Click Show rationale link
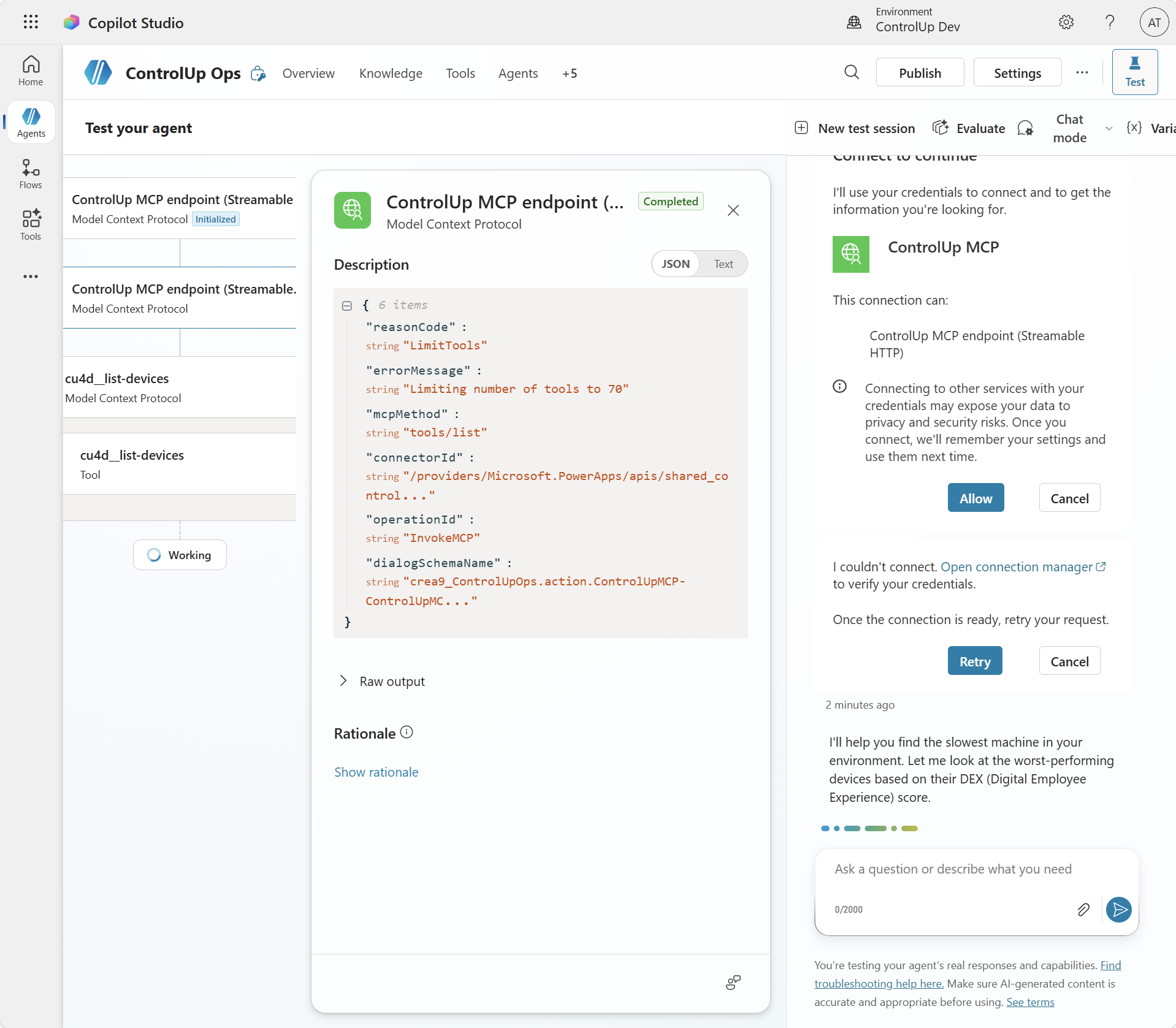1176x1028 pixels. (x=376, y=772)
